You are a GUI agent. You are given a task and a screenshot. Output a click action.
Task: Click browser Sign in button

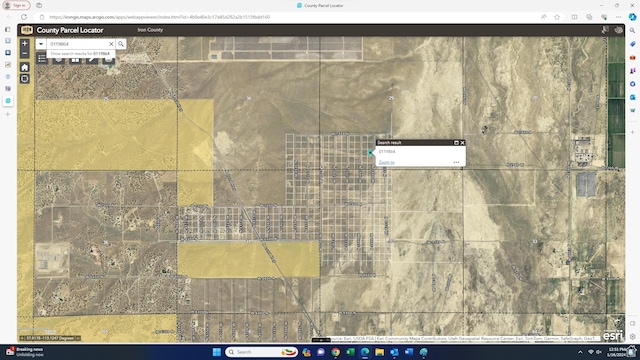pos(16,5)
